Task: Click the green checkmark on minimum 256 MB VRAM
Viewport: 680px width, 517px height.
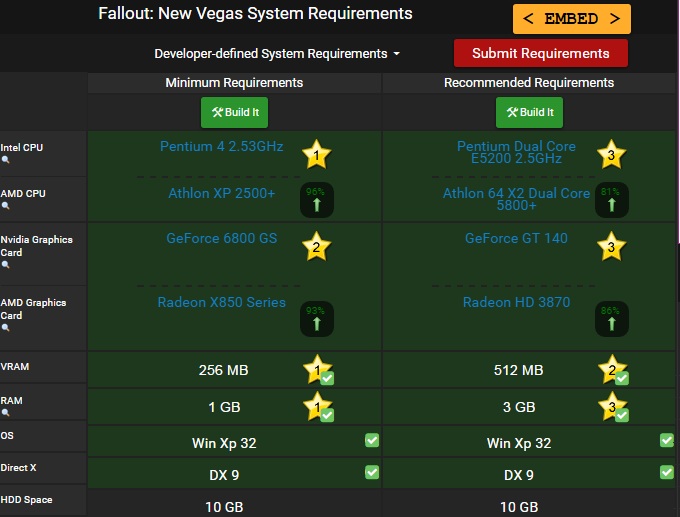Action: [327, 378]
